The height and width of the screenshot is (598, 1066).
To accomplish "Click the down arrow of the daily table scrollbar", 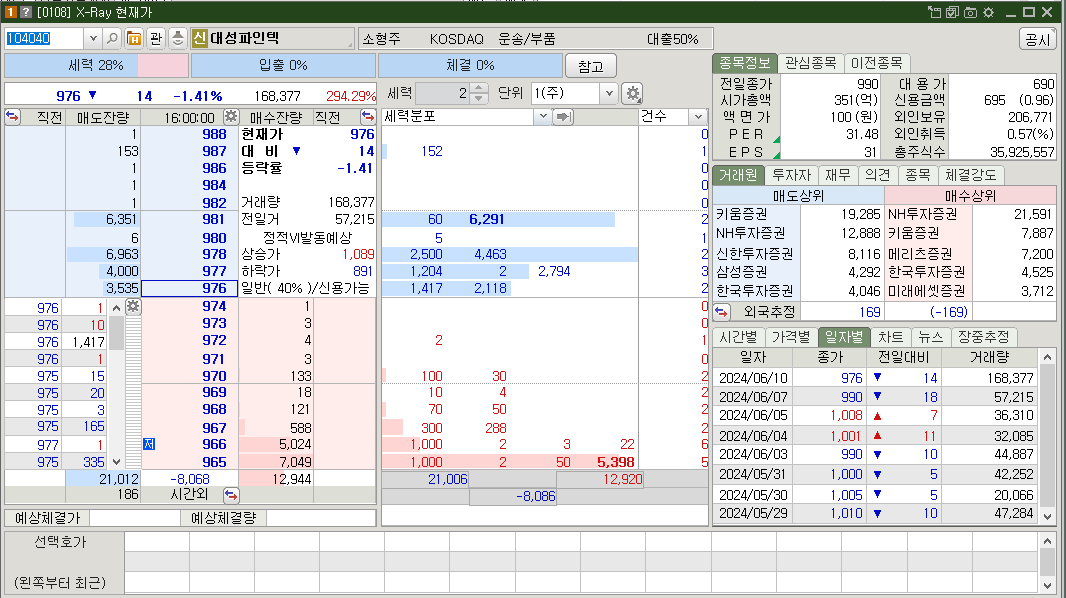I will click(1047, 516).
